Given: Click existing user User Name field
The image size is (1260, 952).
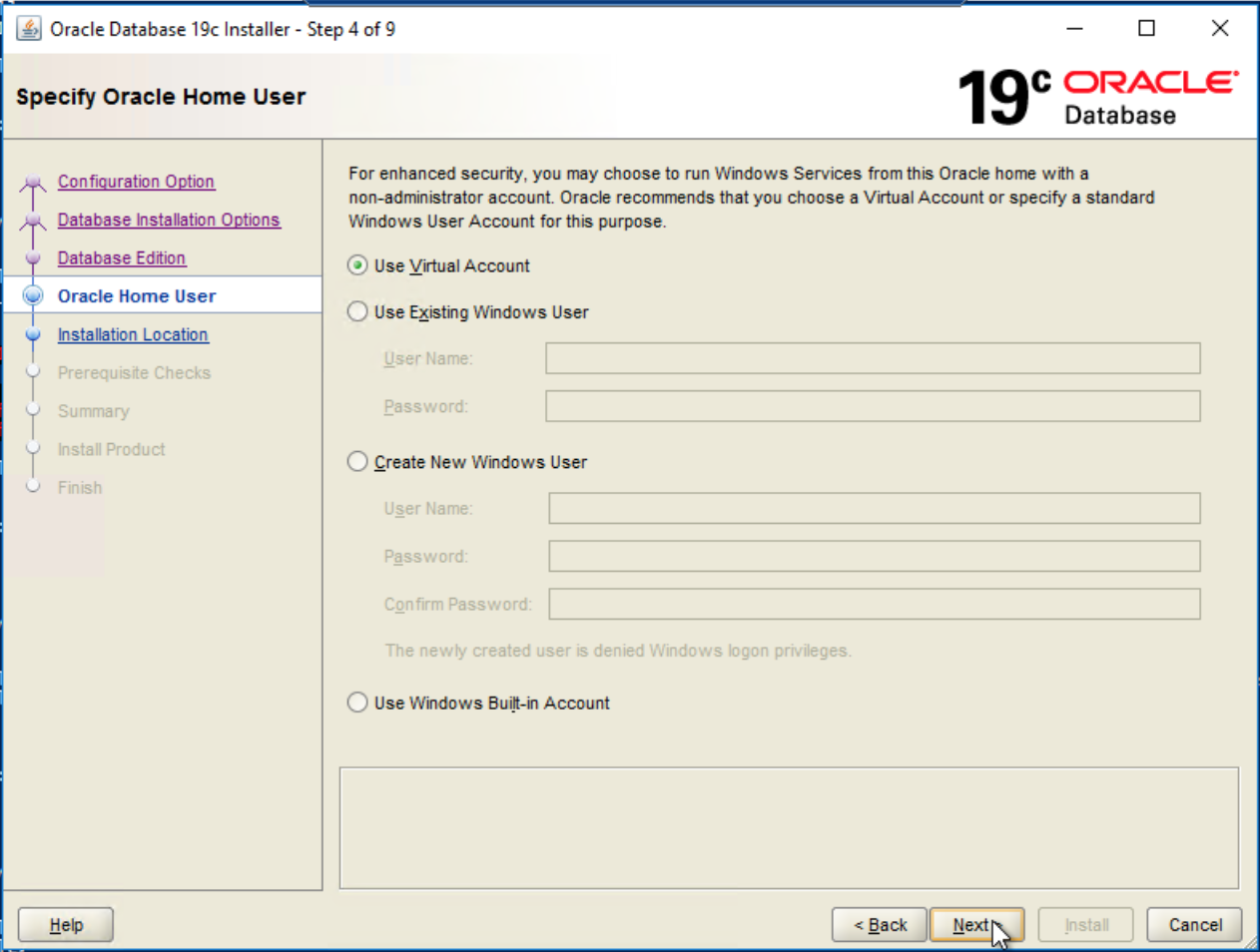Looking at the screenshot, I should [873, 358].
